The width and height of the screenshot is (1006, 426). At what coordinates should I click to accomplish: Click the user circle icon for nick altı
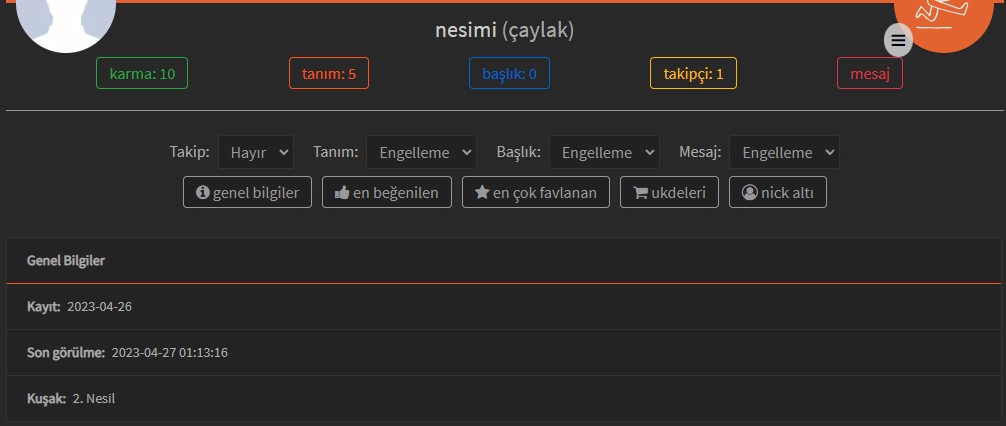[749, 192]
